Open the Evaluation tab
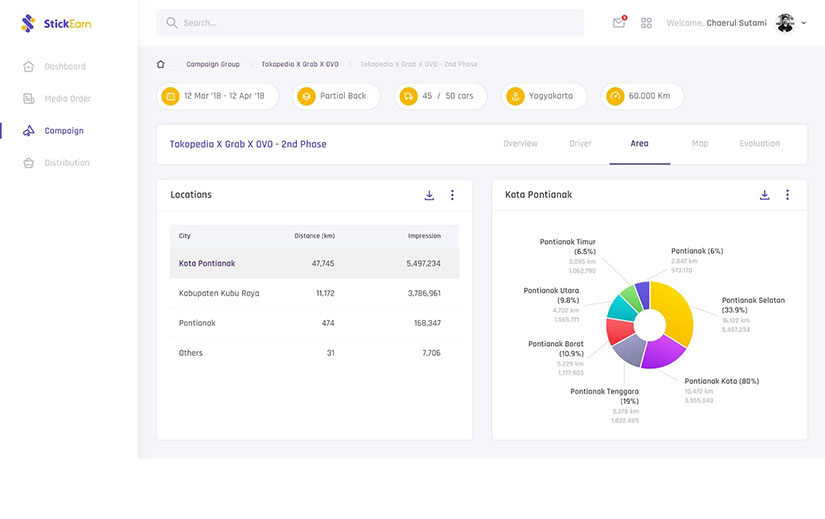Screen dimensions: 825x519 pyautogui.click(x=759, y=144)
